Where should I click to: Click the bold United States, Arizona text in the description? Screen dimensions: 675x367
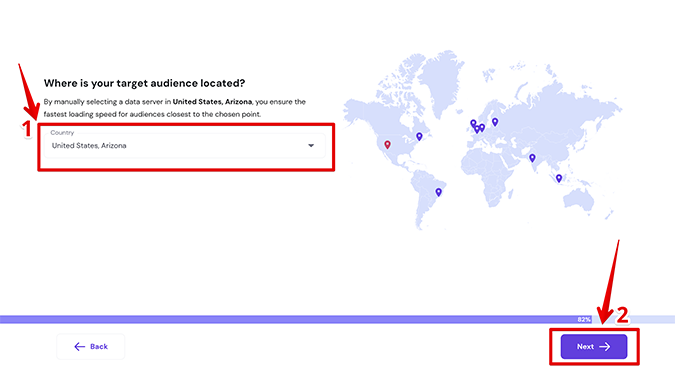[212, 102]
